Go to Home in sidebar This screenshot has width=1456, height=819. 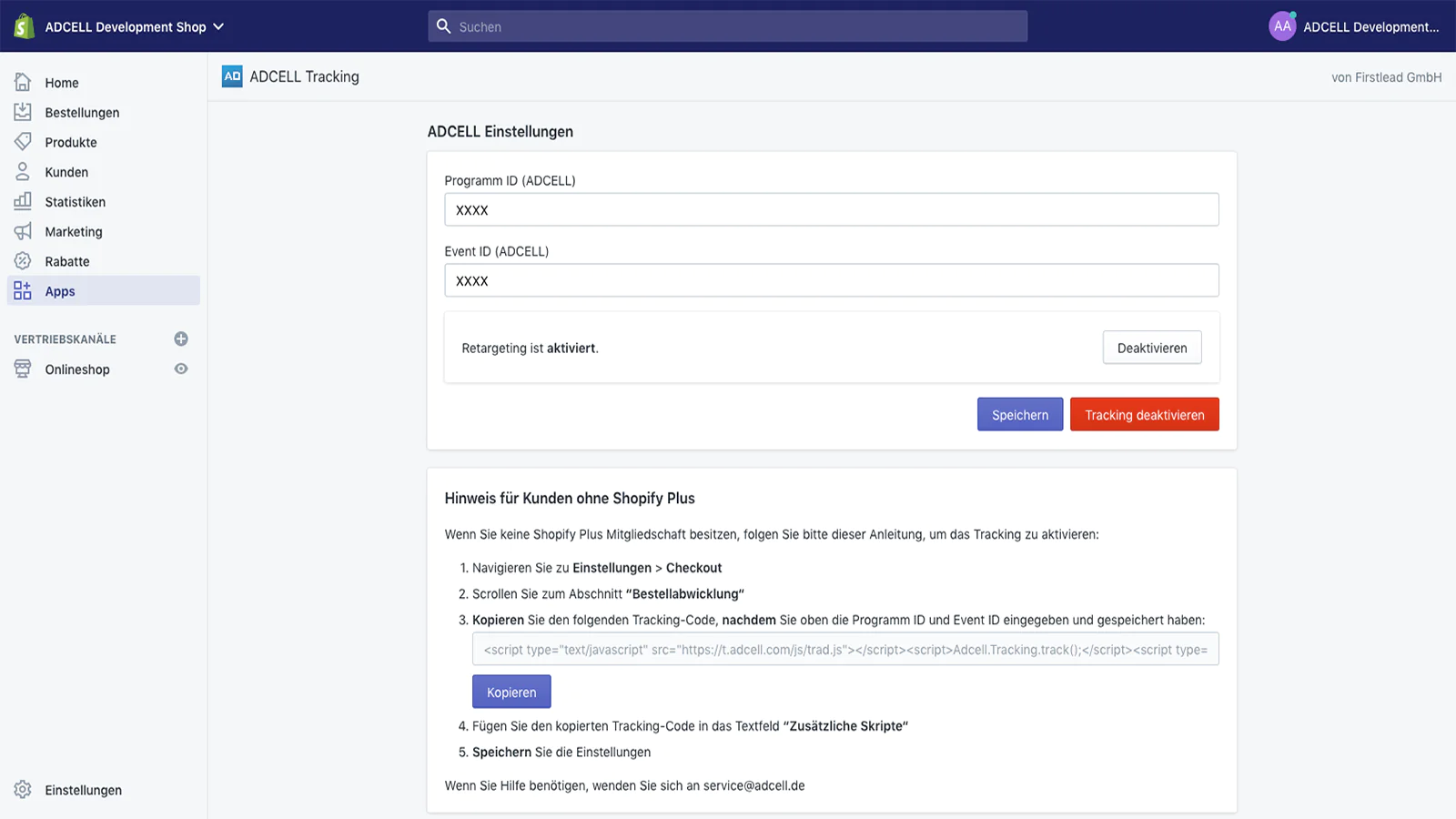click(x=62, y=83)
